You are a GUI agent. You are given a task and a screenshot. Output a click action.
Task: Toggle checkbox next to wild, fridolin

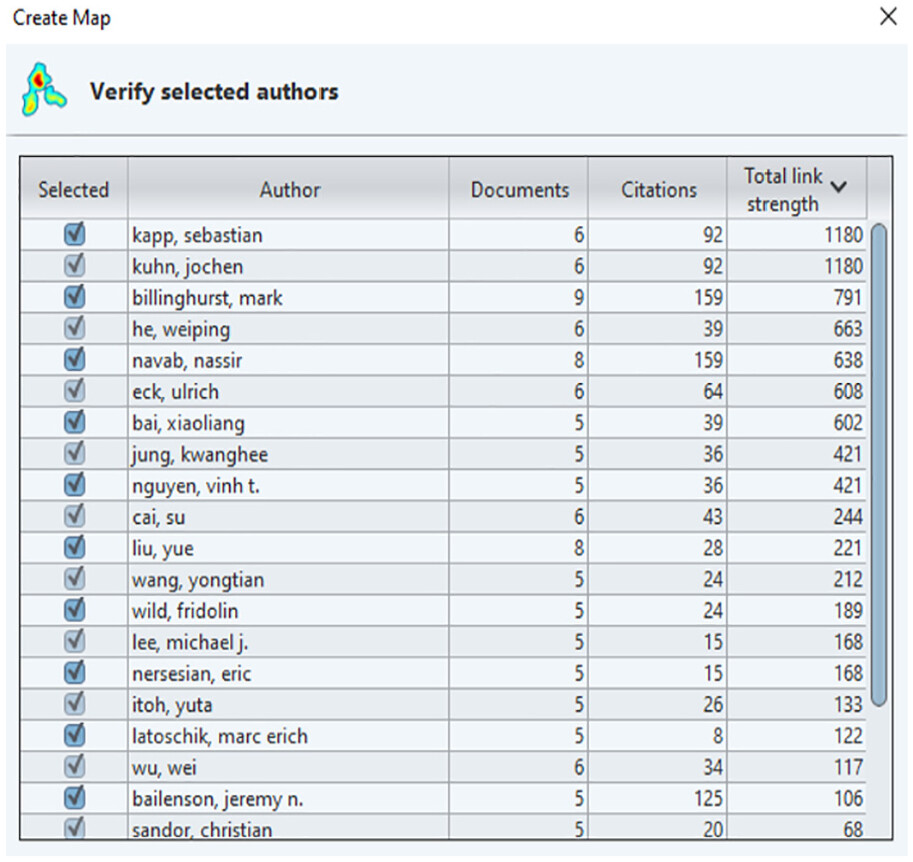coord(74,610)
